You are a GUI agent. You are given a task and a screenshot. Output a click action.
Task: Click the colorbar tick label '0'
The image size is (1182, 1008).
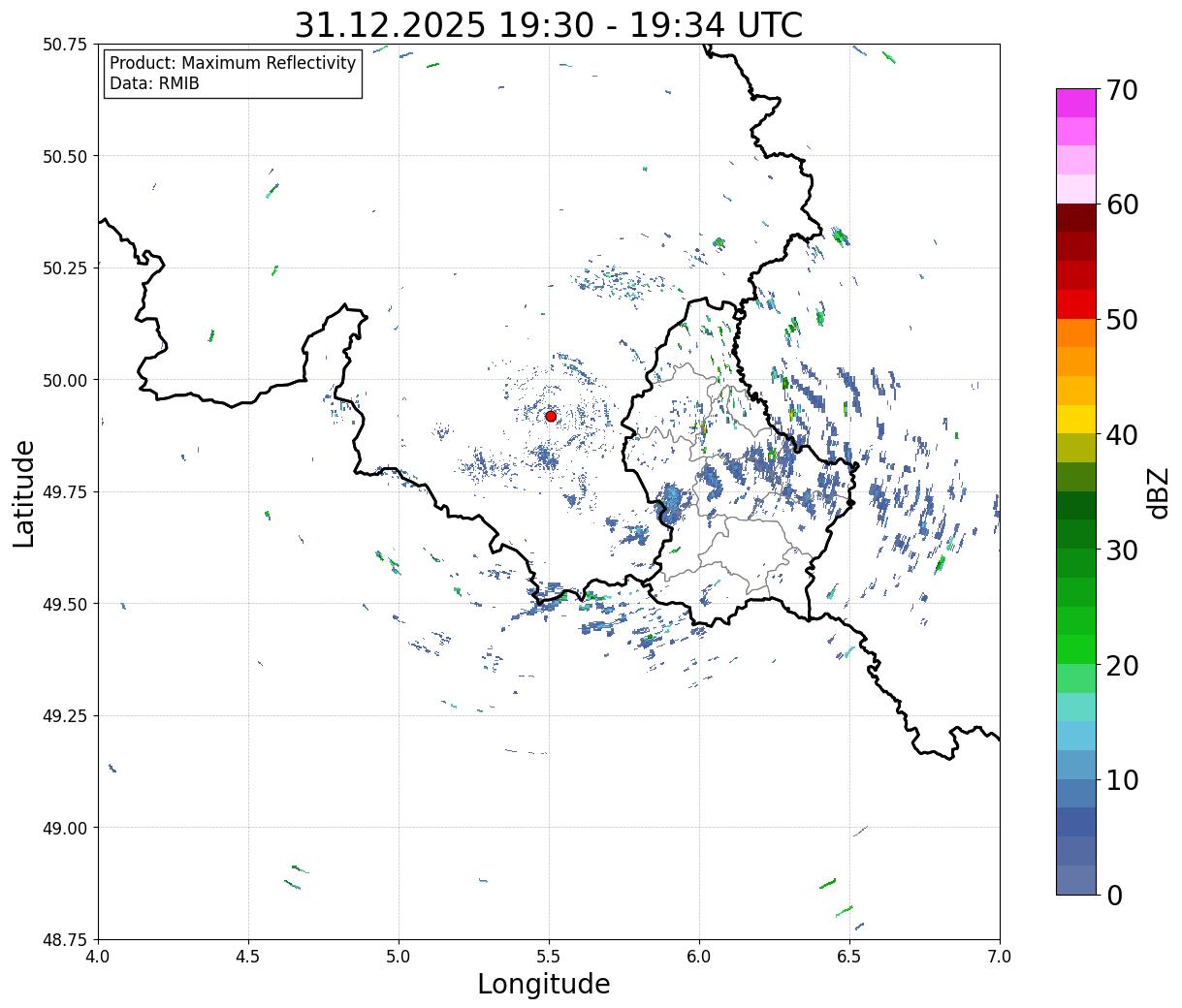[x=1114, y=896]
